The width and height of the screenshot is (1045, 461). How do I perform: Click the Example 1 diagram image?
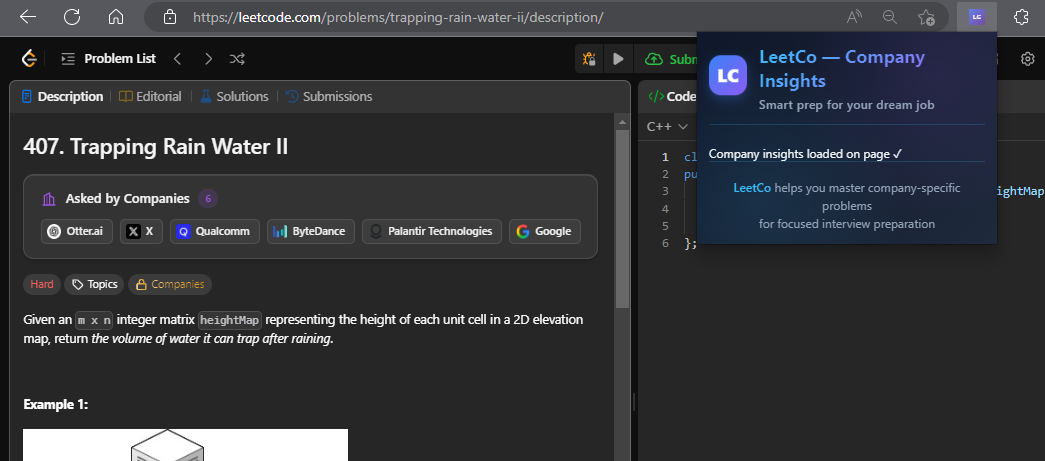coord(185,445)
